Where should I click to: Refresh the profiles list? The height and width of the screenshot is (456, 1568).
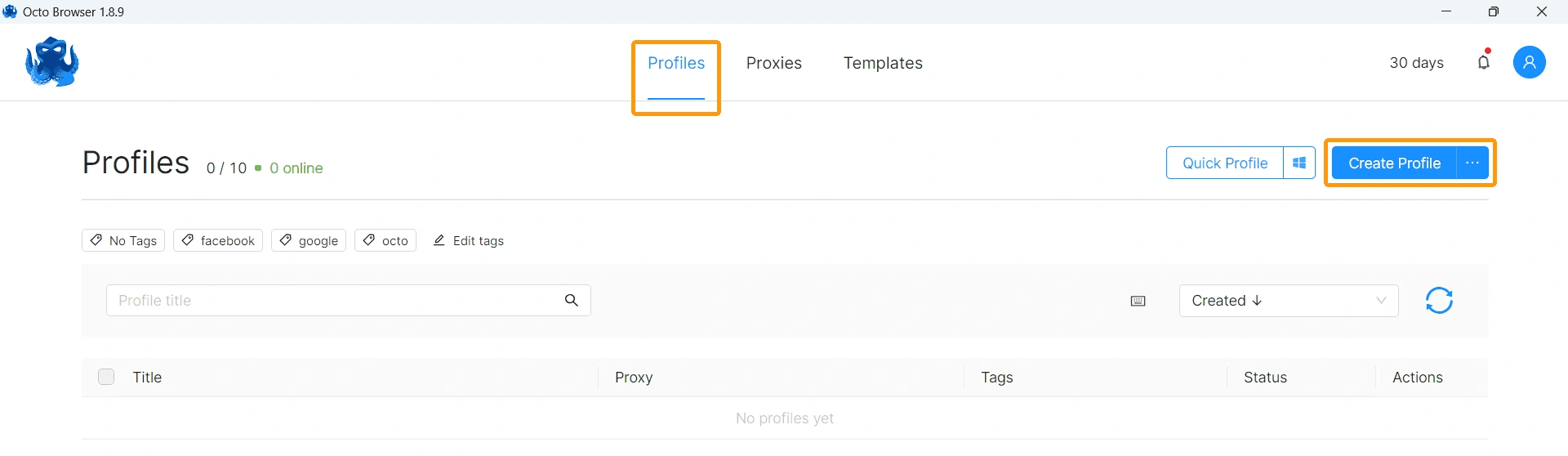1439,301
